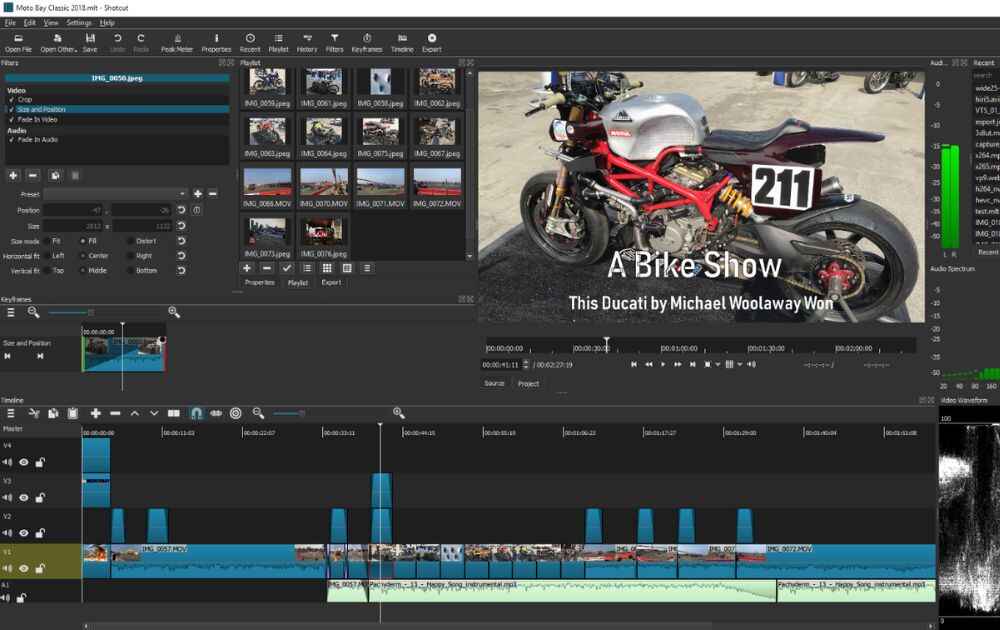The image size is (1000, 630).
Task: Switch to the playlist panel Export tab
Action: click(x=331, y=282)
